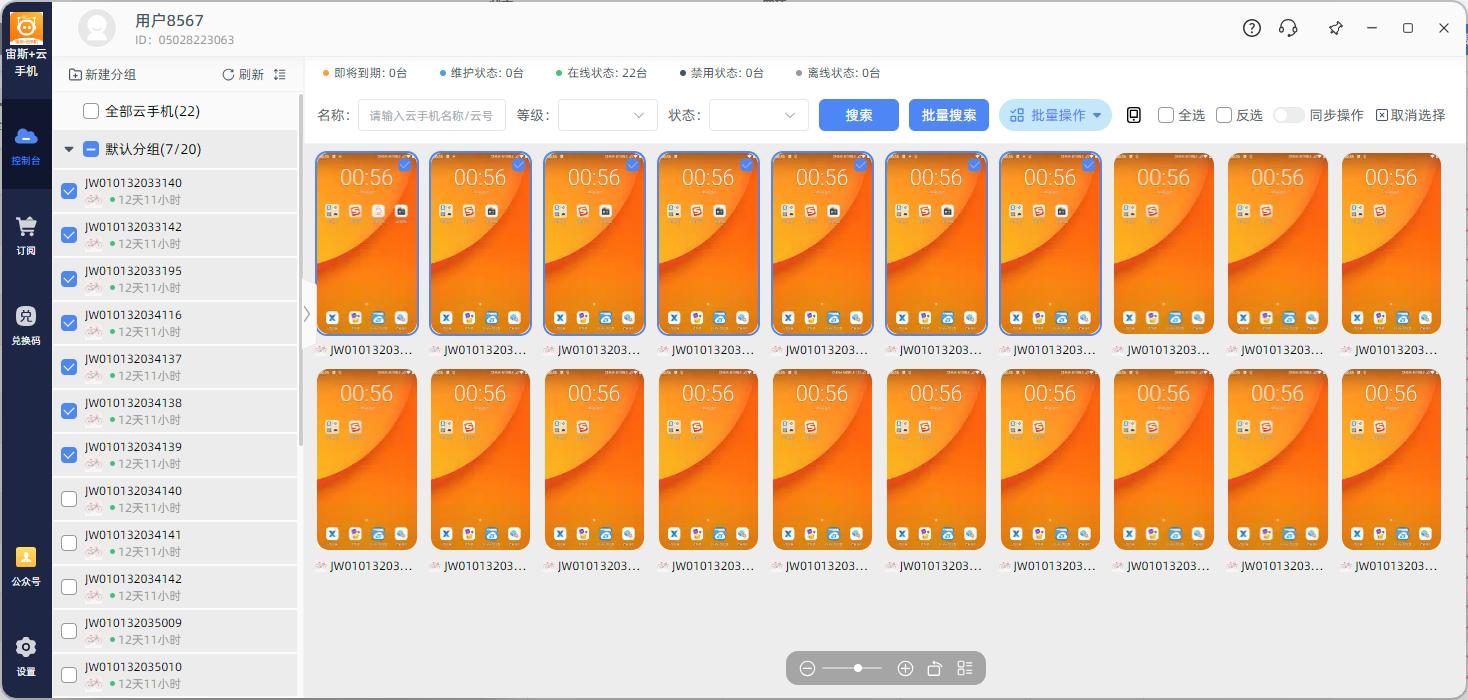Open the 批量操作 batch actions dropdown

click(x=1055, y=115)
